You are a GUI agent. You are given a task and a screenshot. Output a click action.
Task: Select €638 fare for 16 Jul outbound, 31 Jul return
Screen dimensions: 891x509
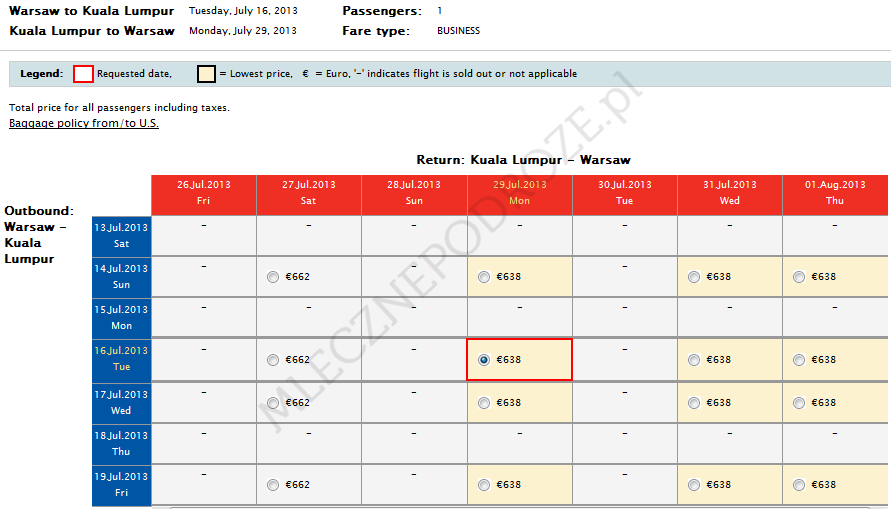click(x=695, y=360)
